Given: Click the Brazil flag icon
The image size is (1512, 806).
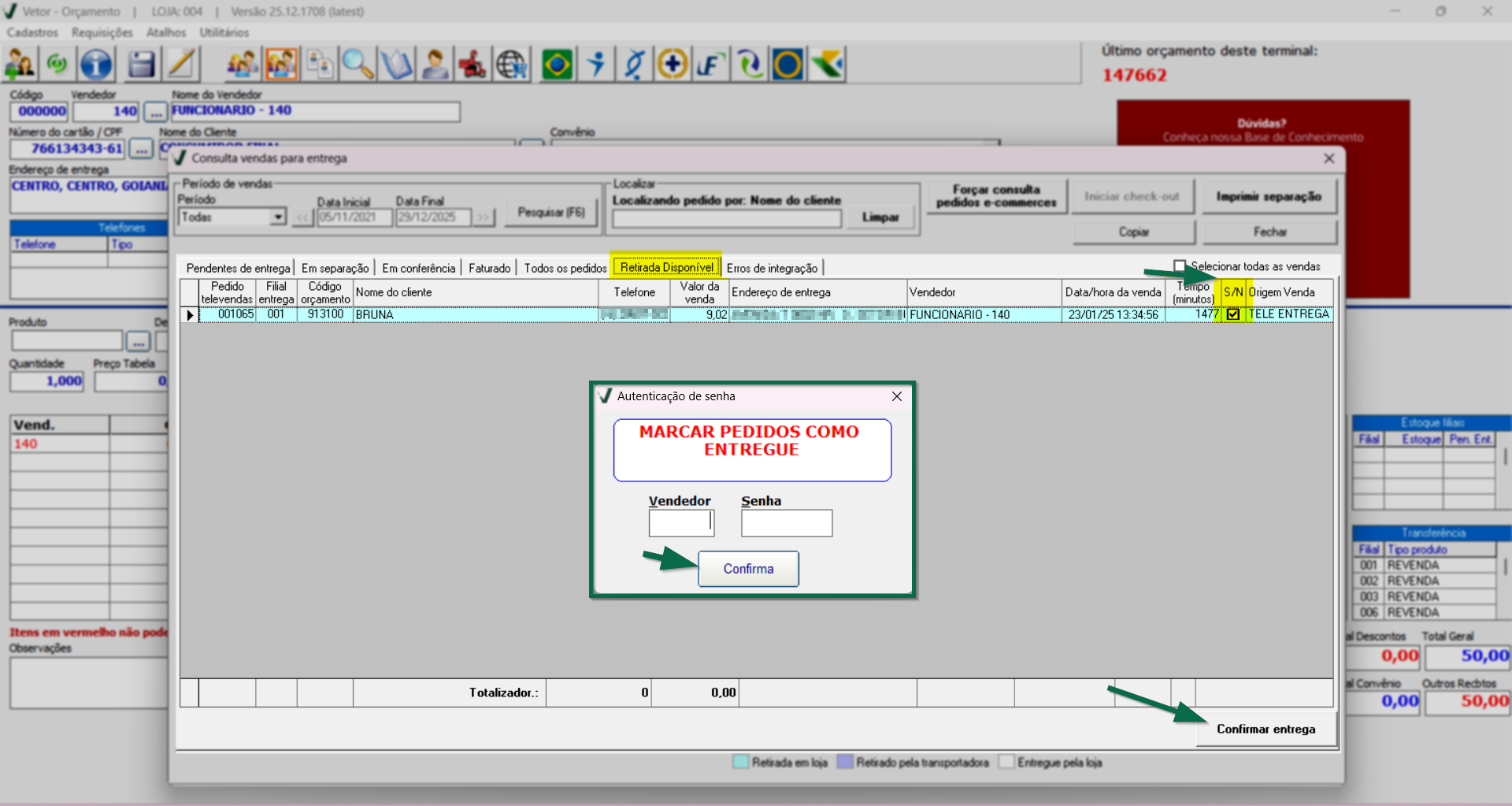Looking at the screenshot, I should point(558,65).
